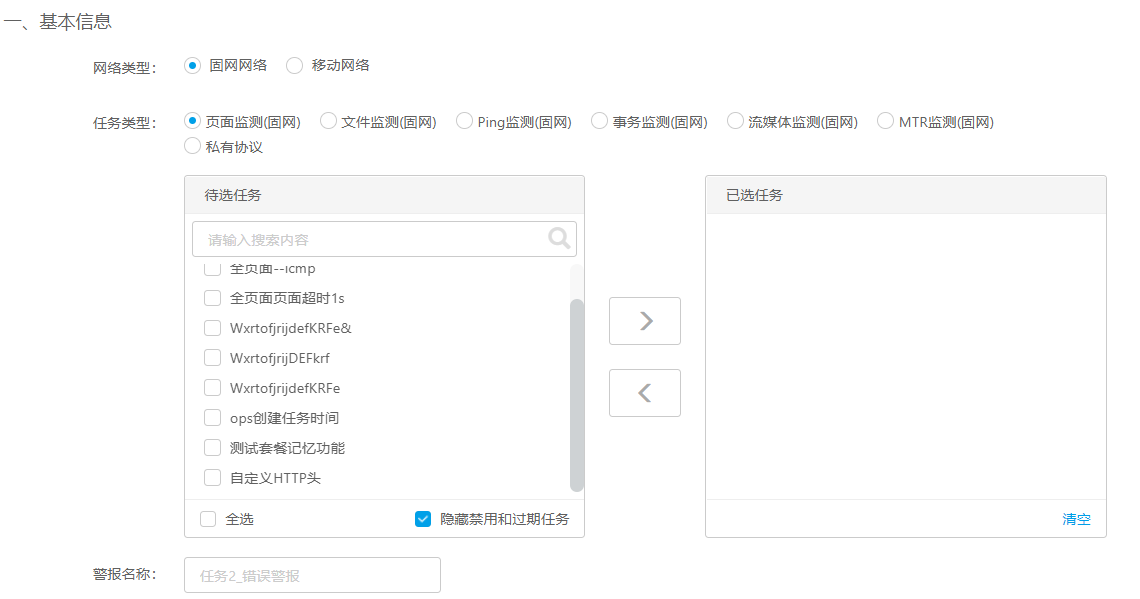The height and width of the screenshot is (599, 1140).
Task: Click the task search input field
Action: [x=370, y=240]
